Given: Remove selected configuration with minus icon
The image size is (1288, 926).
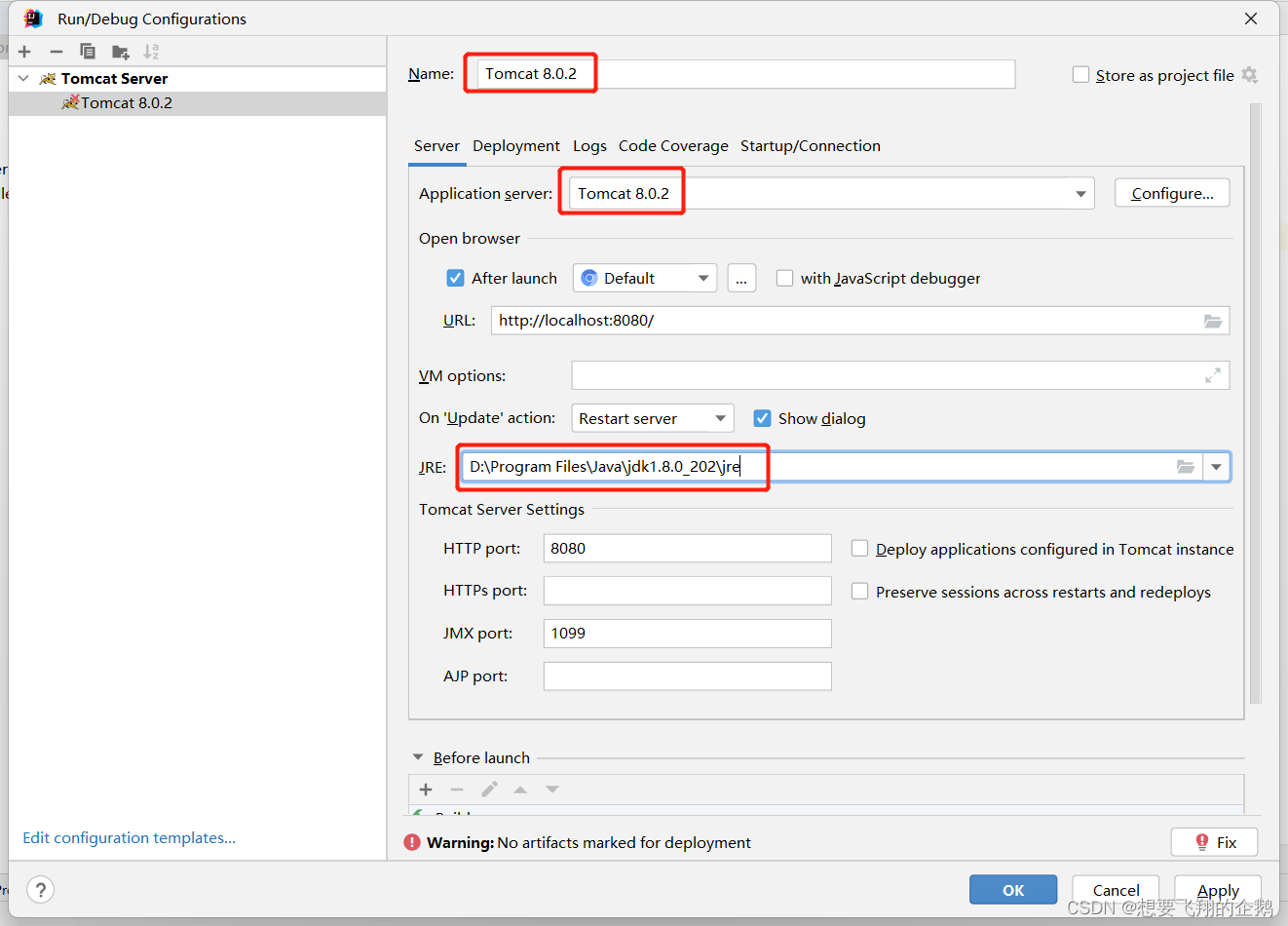Looking at the screenshot, I should [57, 52].
